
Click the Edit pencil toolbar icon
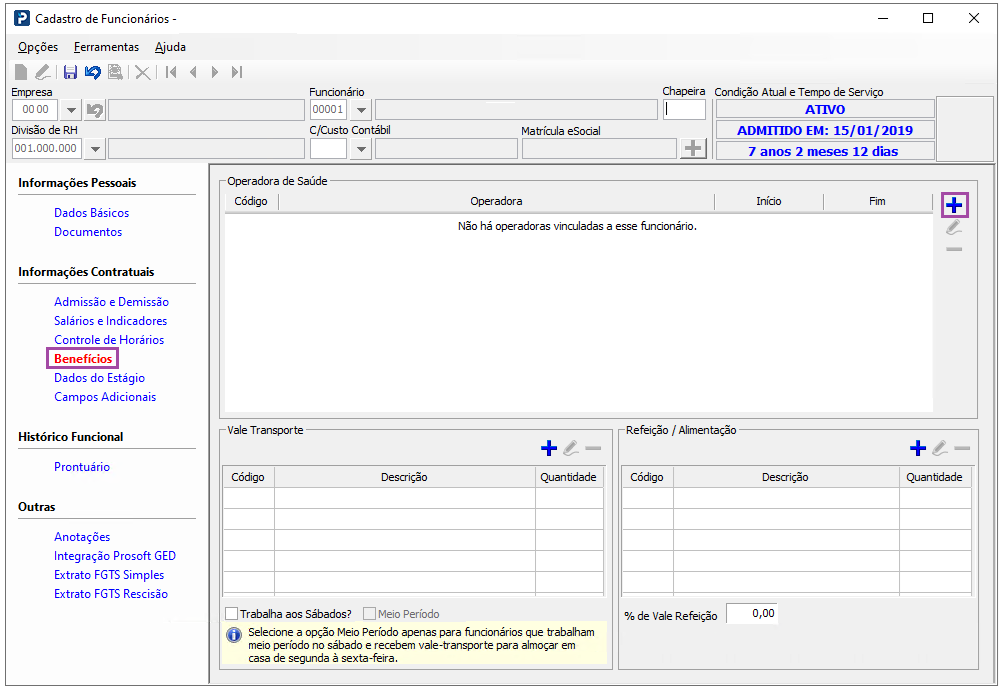click(x=43, y=72)
